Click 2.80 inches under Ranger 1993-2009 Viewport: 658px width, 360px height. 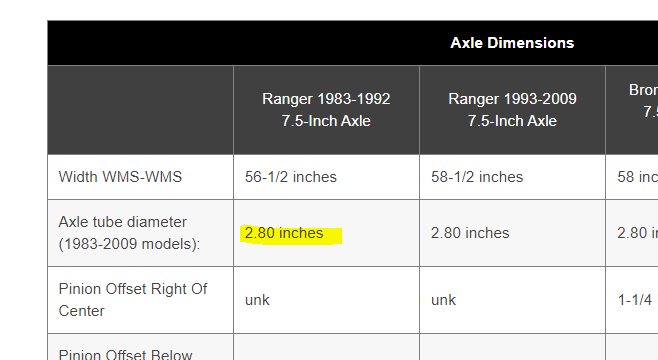tap(470, 233)
